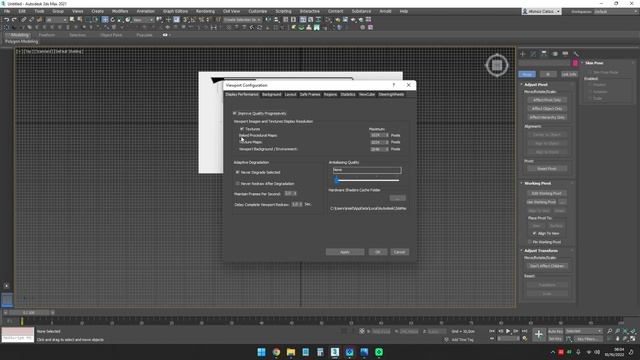The image size is (640, 360).
Task: Switch to the Create command panel
Action: [523, 54]
